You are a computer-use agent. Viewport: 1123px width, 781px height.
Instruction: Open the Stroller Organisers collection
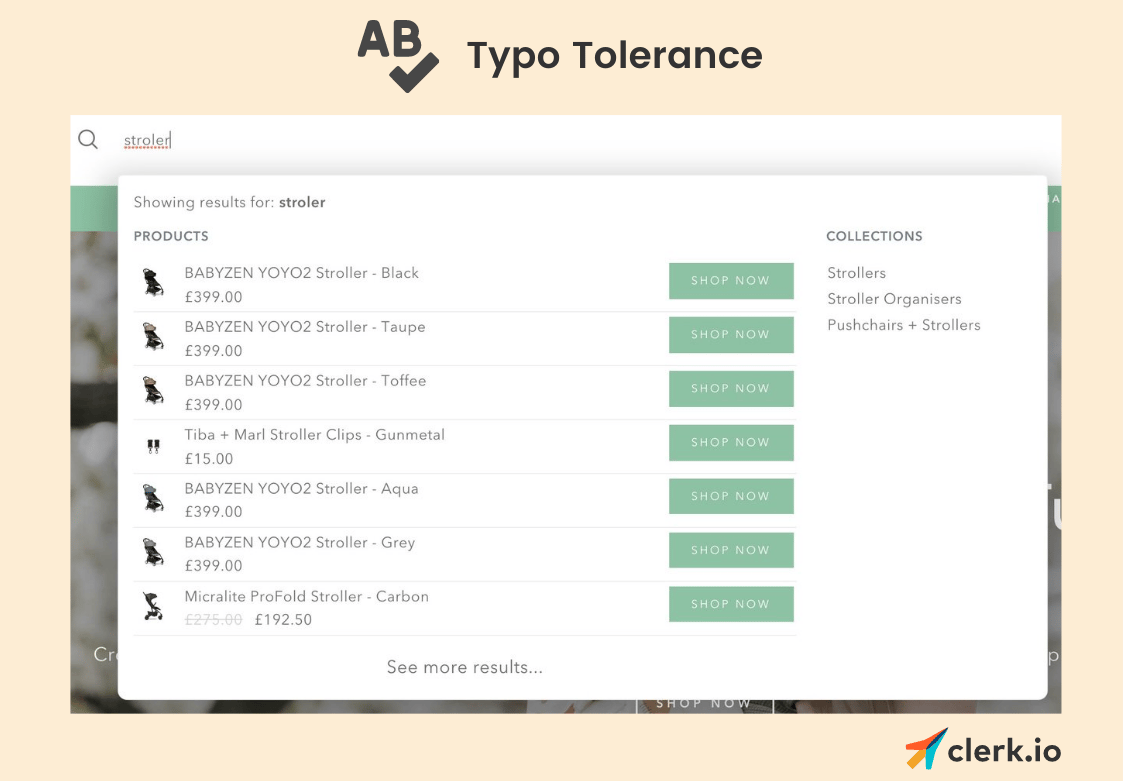(895, 299)
